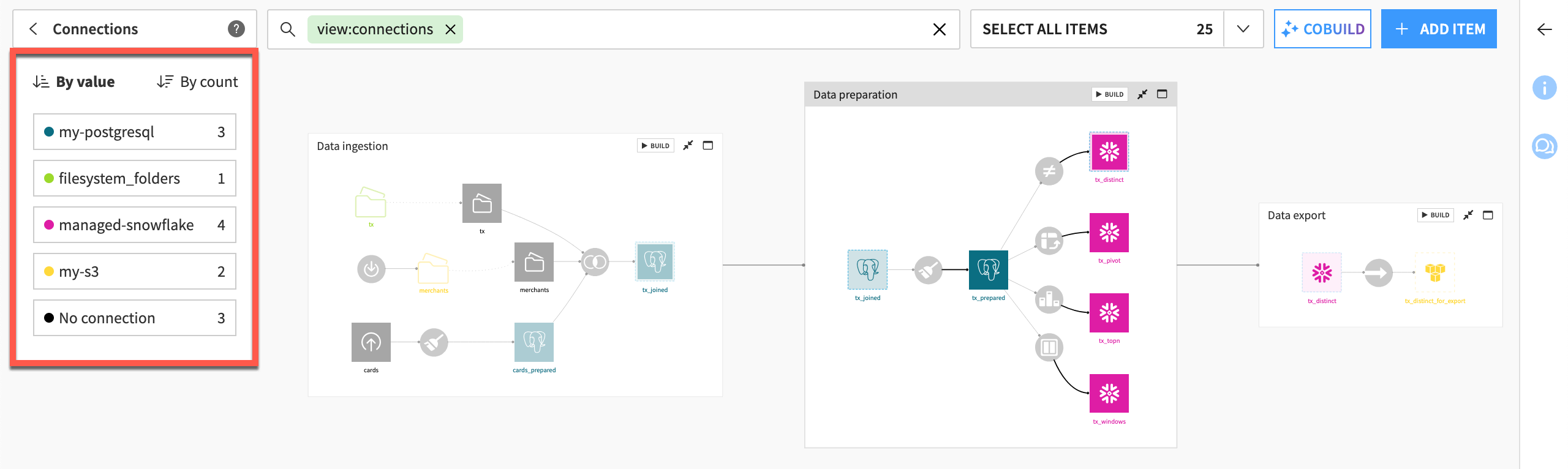Click the search magnifier icon
This screenshot has width=1568, height=469.
tap(287, 29)
